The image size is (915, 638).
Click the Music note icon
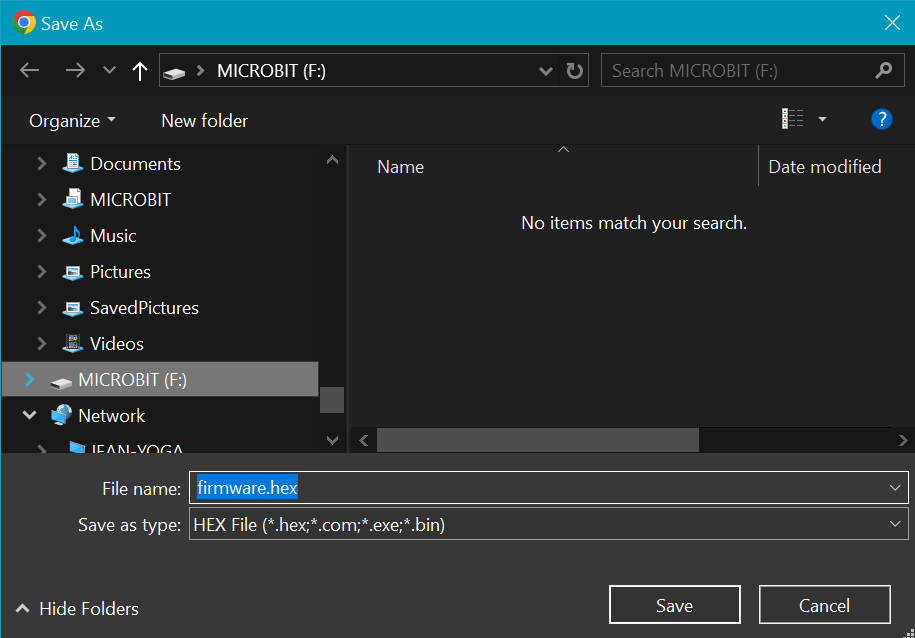[x=72, y=235]
